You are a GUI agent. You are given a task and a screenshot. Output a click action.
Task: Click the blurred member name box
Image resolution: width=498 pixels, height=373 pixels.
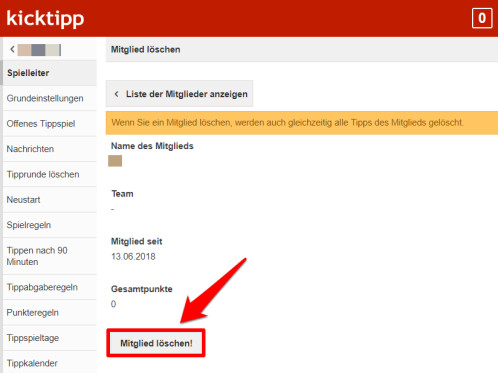click(x=115, y=161)
